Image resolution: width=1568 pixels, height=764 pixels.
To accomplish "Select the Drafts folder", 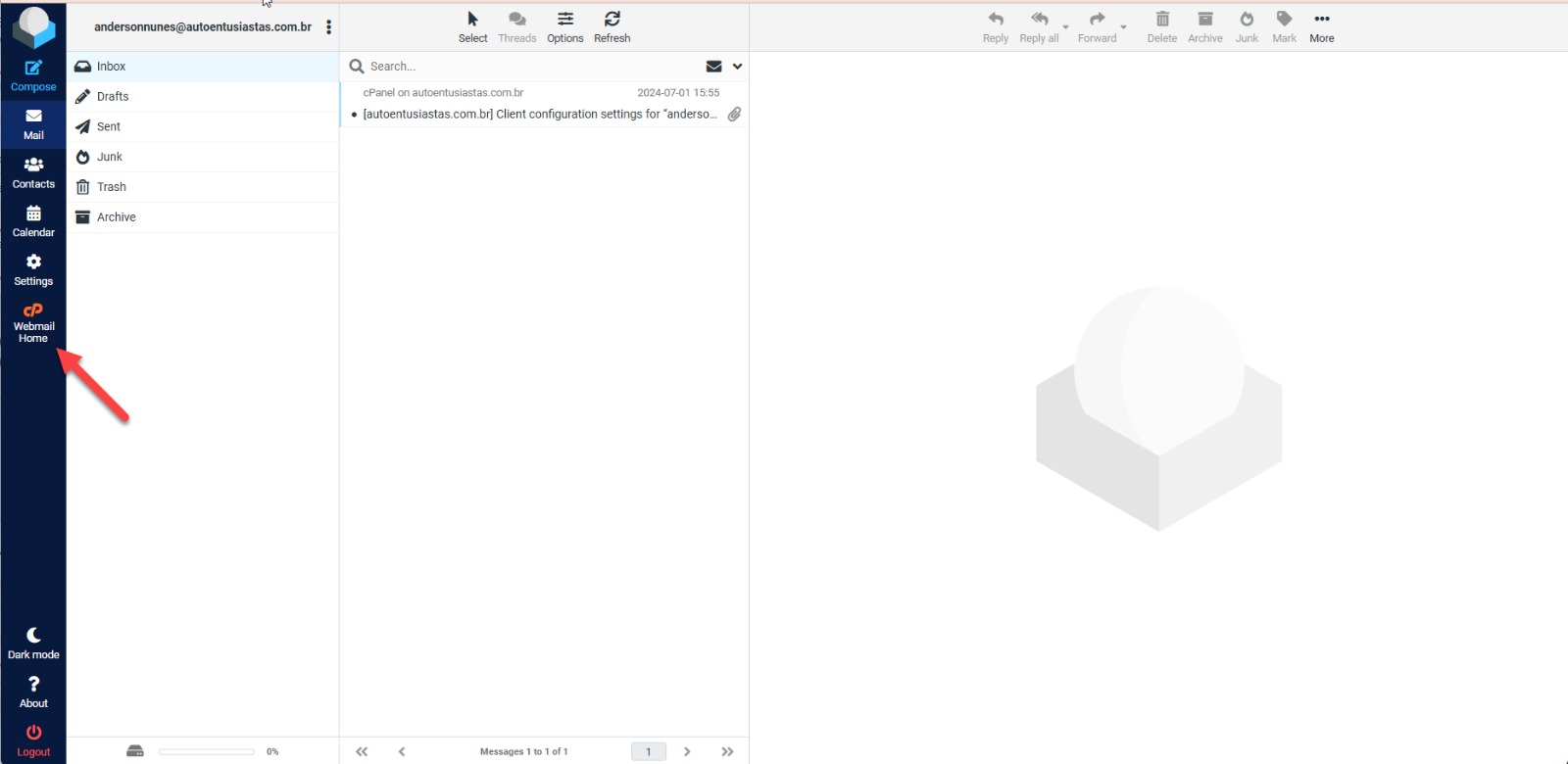I will pyautogui.click(x=113, y=97).
